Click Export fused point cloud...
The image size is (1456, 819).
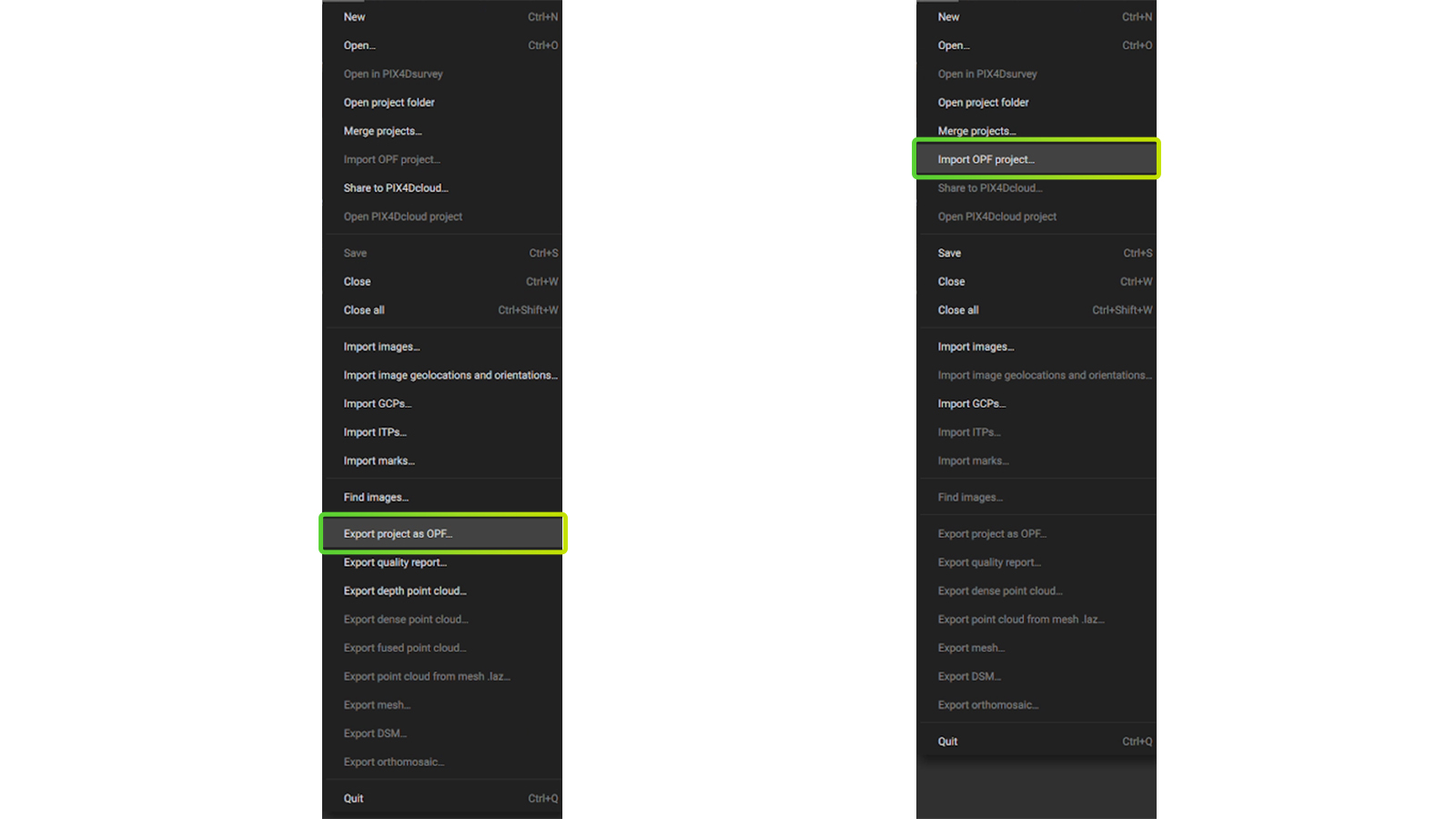click(x=442, y=648)
